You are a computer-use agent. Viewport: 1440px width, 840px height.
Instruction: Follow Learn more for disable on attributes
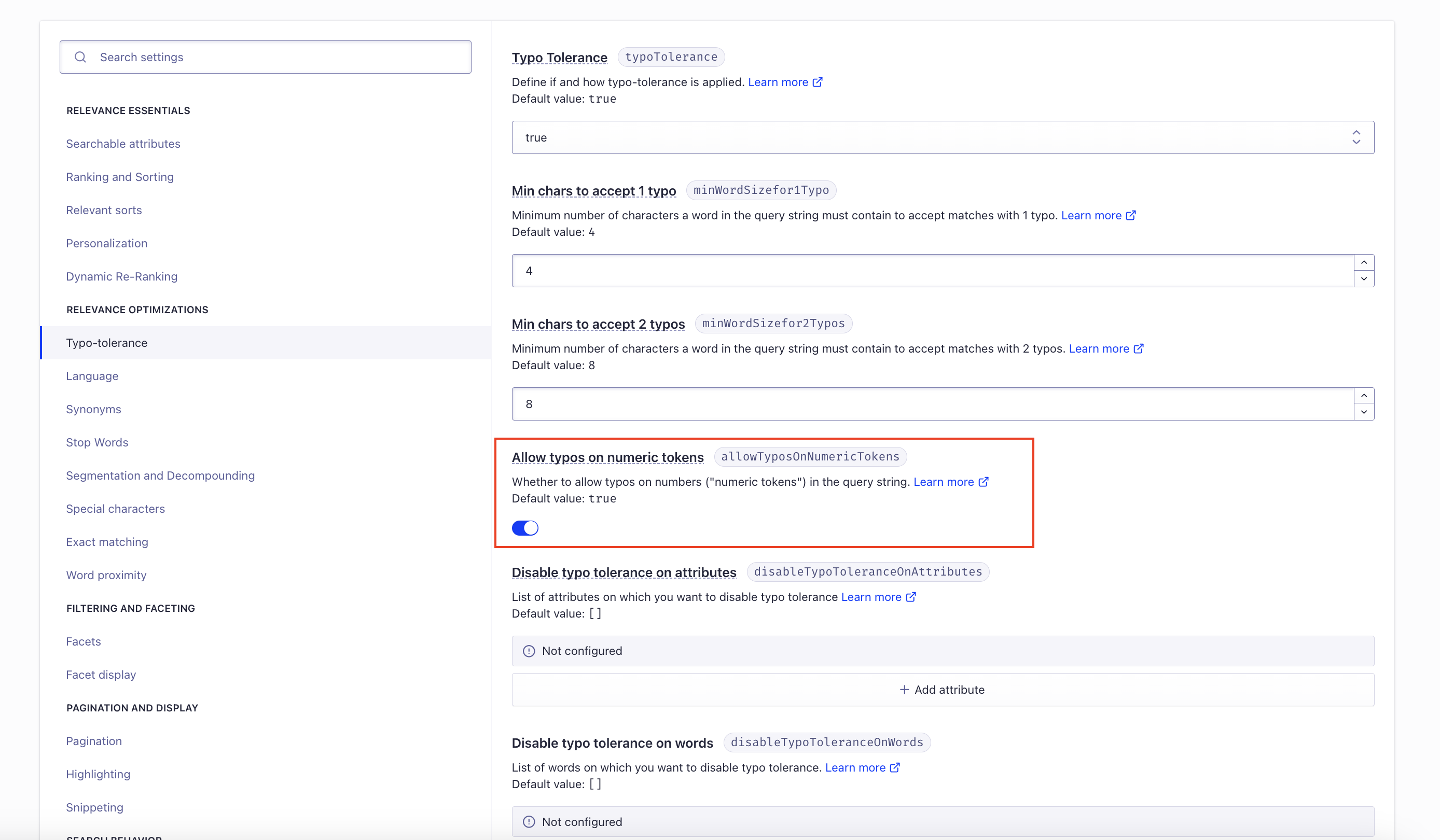coord(871,597)
